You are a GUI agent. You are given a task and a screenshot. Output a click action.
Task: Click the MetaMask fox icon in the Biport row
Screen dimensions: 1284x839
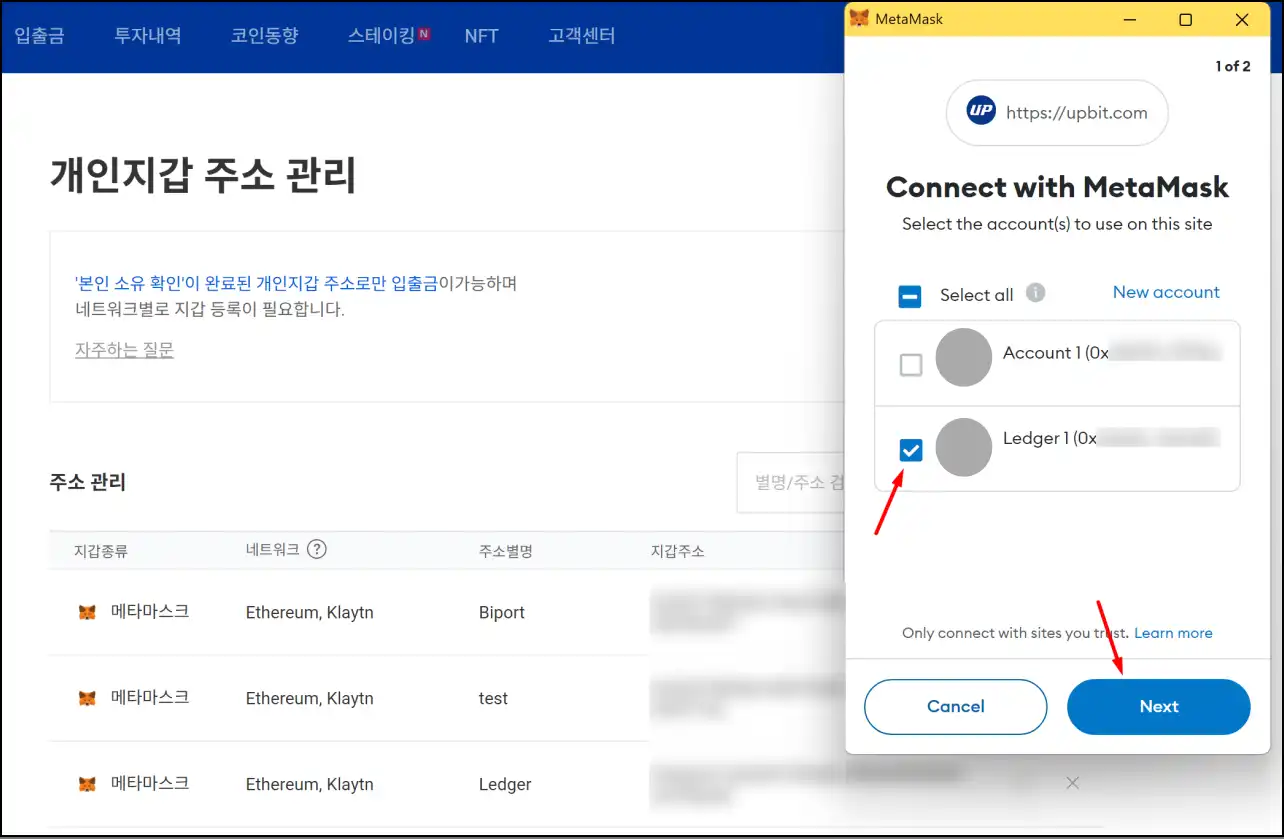point(87,612)
